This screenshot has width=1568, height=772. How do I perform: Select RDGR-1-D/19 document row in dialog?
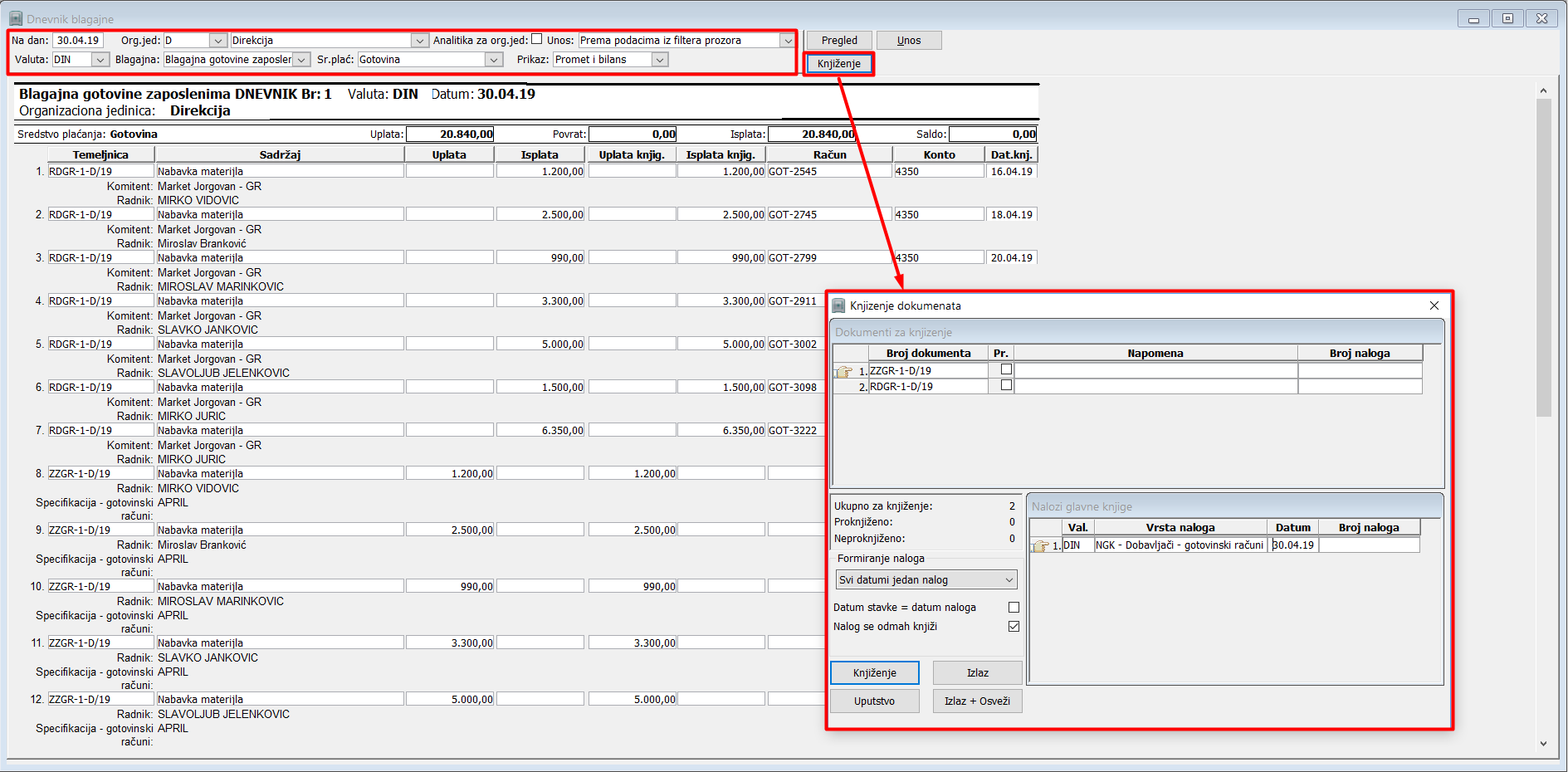[x=928, y=387]
